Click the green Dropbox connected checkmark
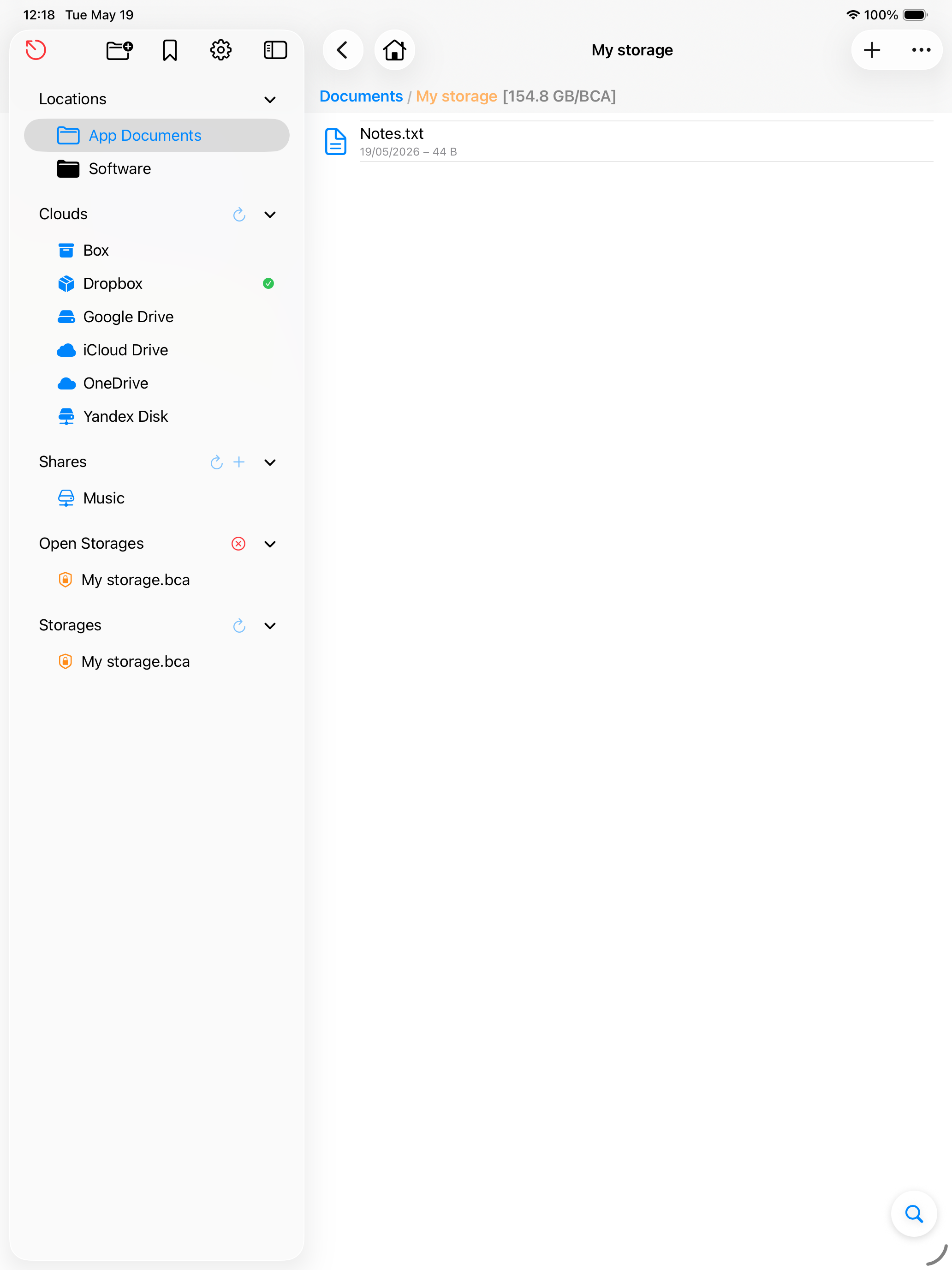Image resolution: width=952 pixels, height=1270 pixels. pos(268,284)
